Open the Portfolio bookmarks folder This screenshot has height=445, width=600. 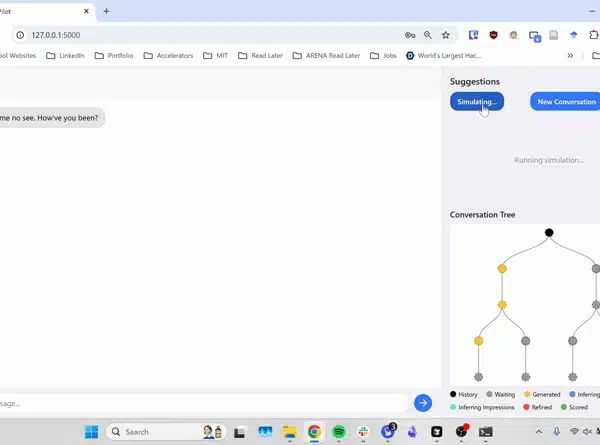coord(114,55)
